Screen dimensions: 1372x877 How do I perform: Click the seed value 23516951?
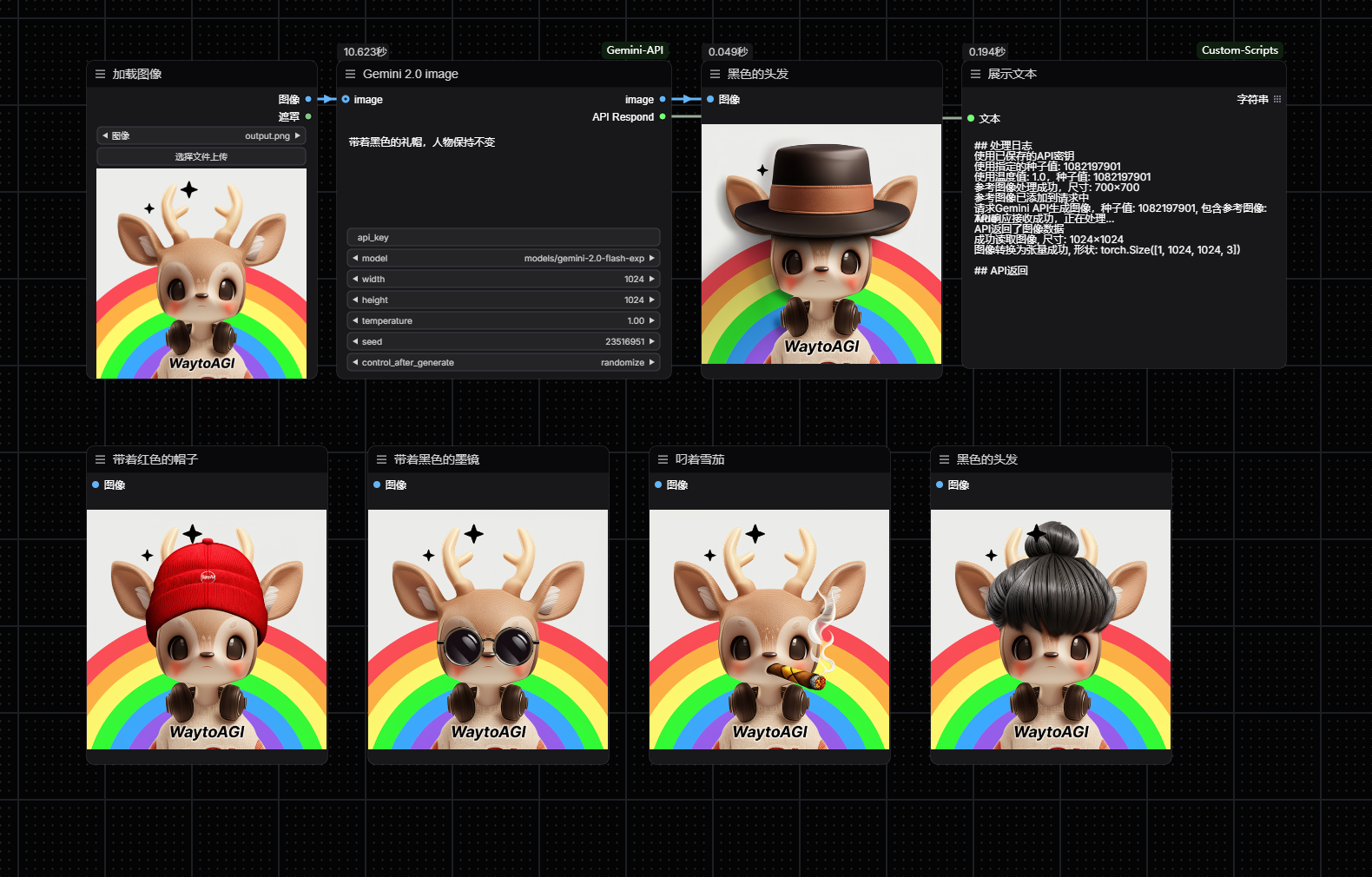[x=625, y=341]
